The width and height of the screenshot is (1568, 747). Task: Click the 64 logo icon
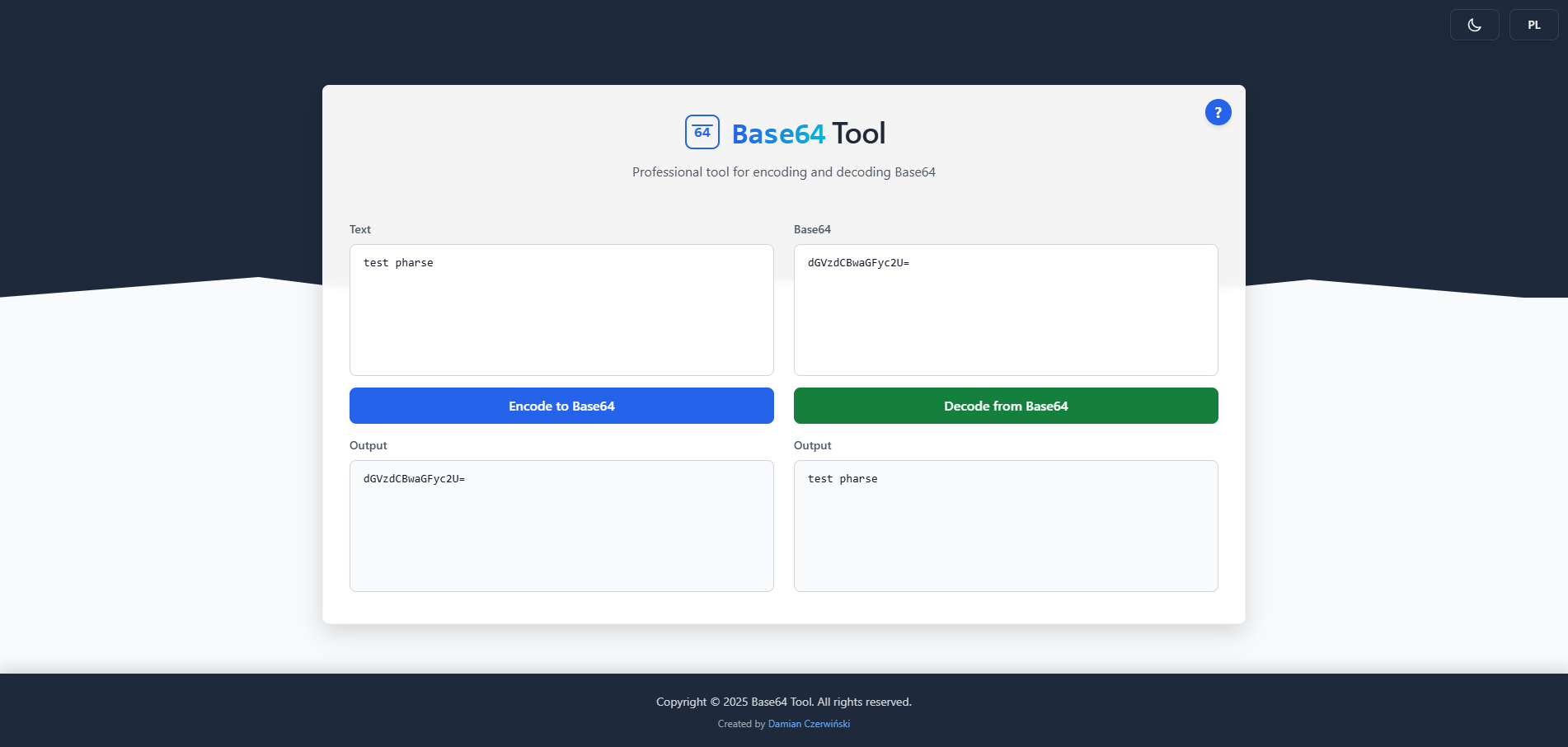tap(702, 132)
